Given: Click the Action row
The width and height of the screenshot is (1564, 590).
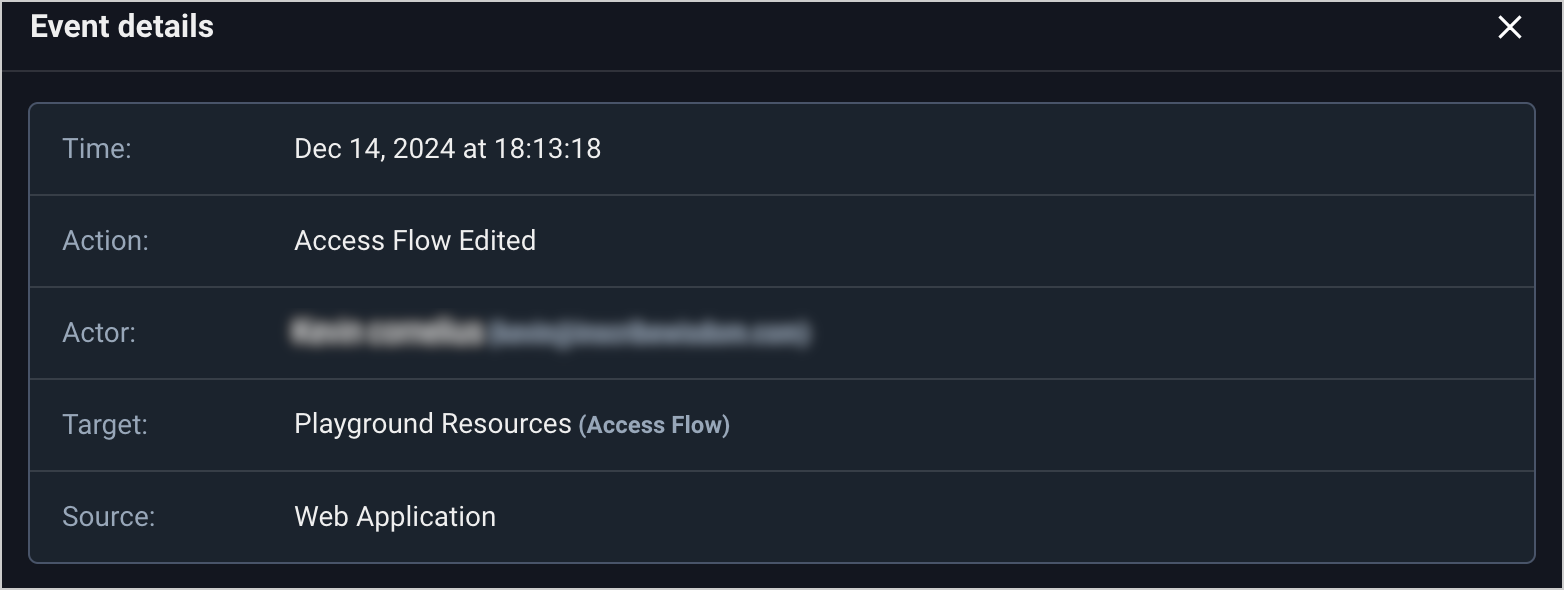Looking at the screenshot, I should pyautogui.click(x=1000, y=241).
